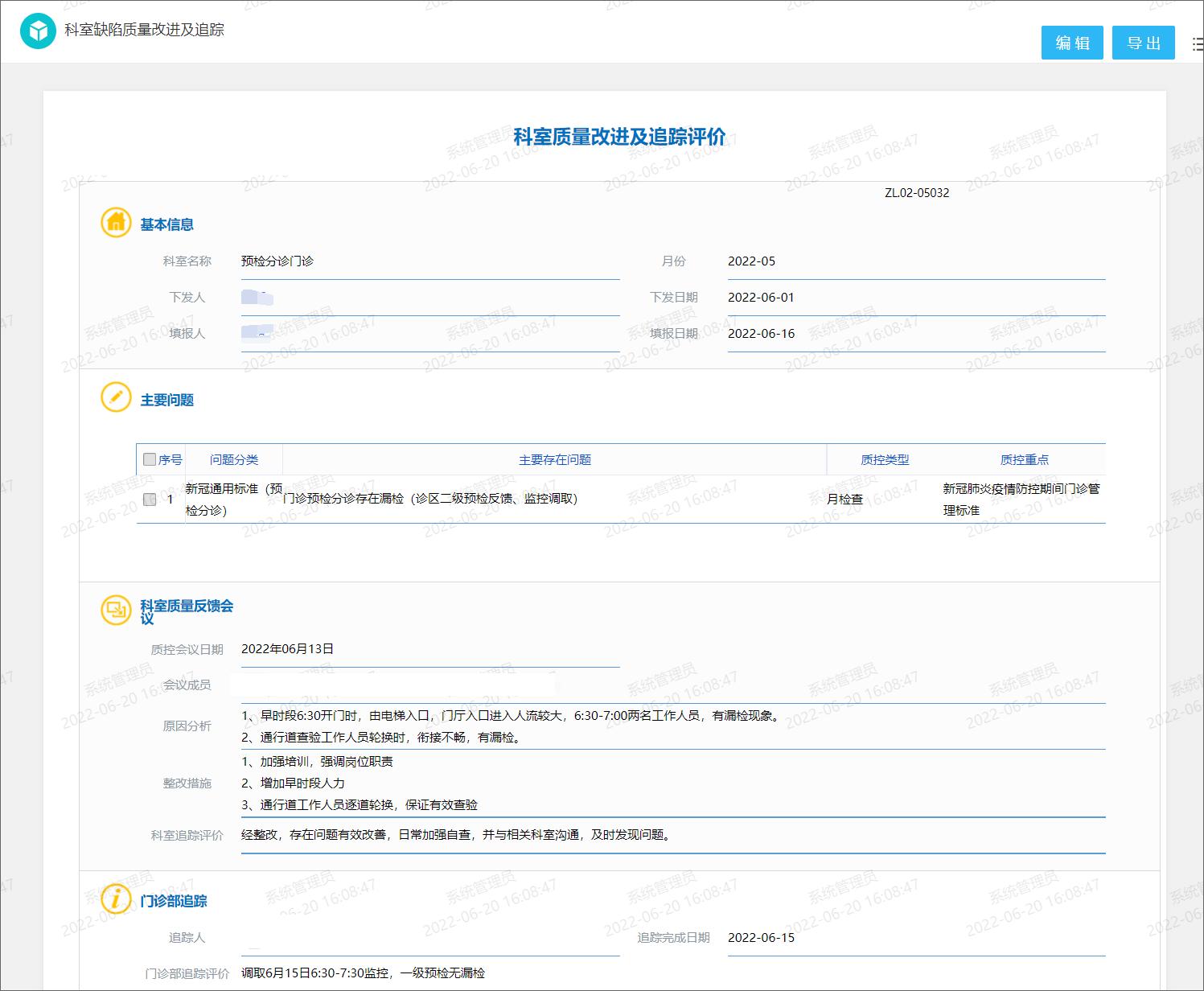1204x991 pixels.
Task: Click the 门诊部追踪 info icon
Action: click(x=116, y=899)
